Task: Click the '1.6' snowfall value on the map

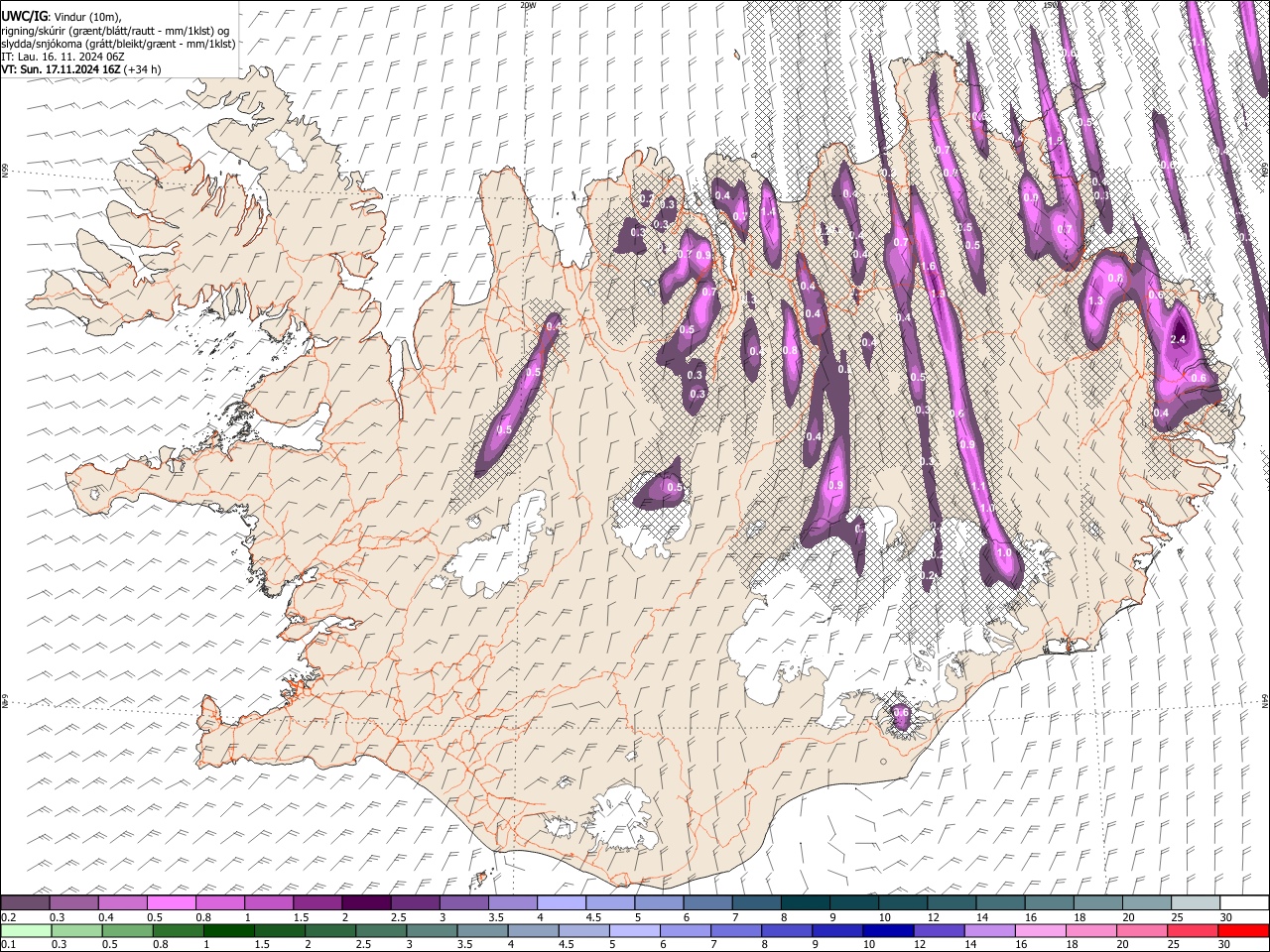Action: click(929, 267)
